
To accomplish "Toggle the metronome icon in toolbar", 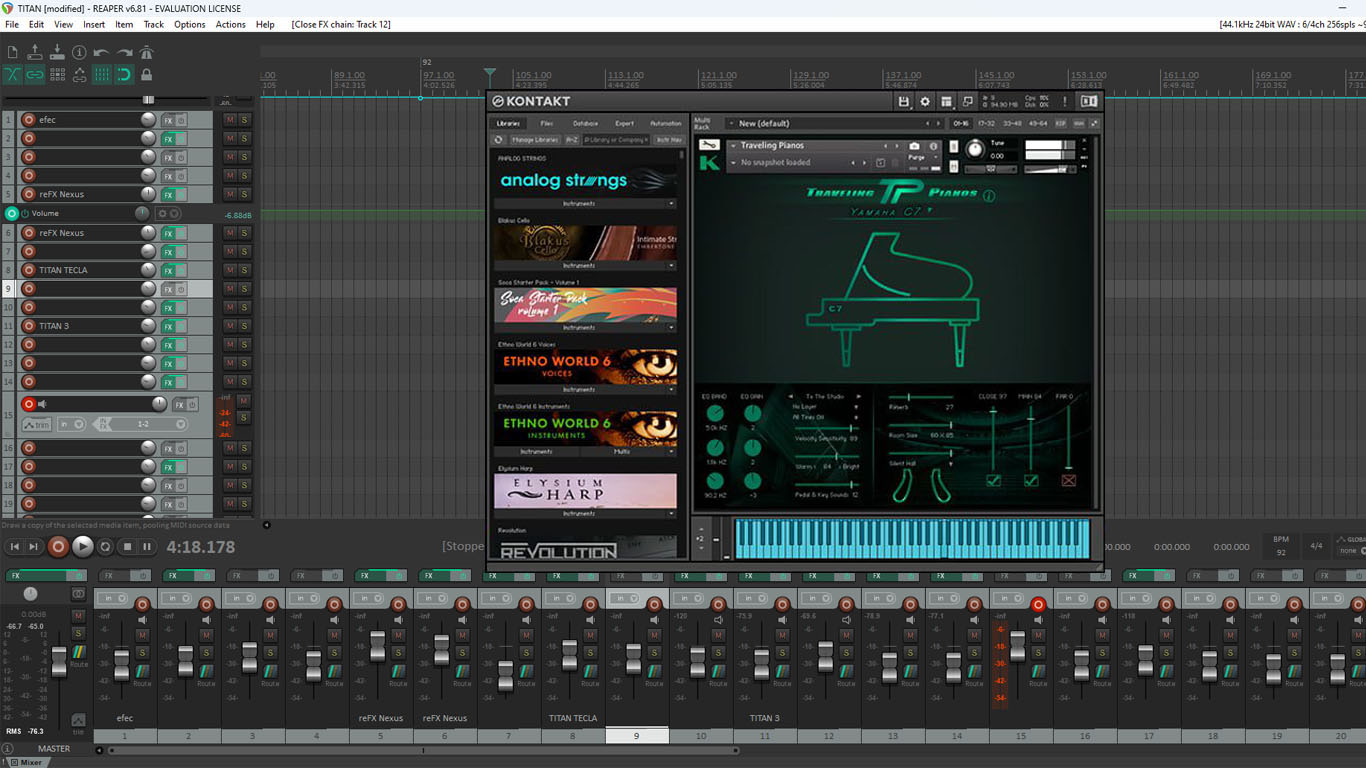I will pos(146,52).
